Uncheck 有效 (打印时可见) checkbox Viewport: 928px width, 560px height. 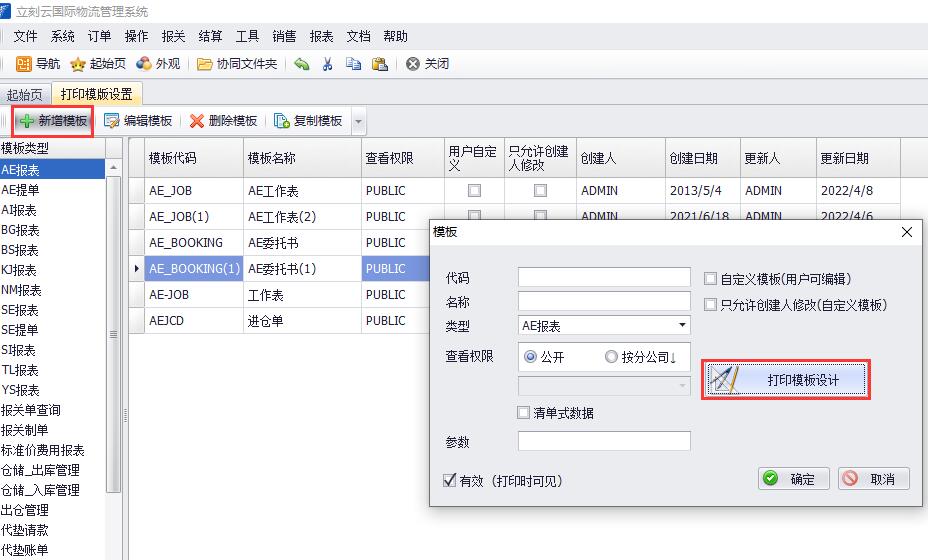point(449,480)
